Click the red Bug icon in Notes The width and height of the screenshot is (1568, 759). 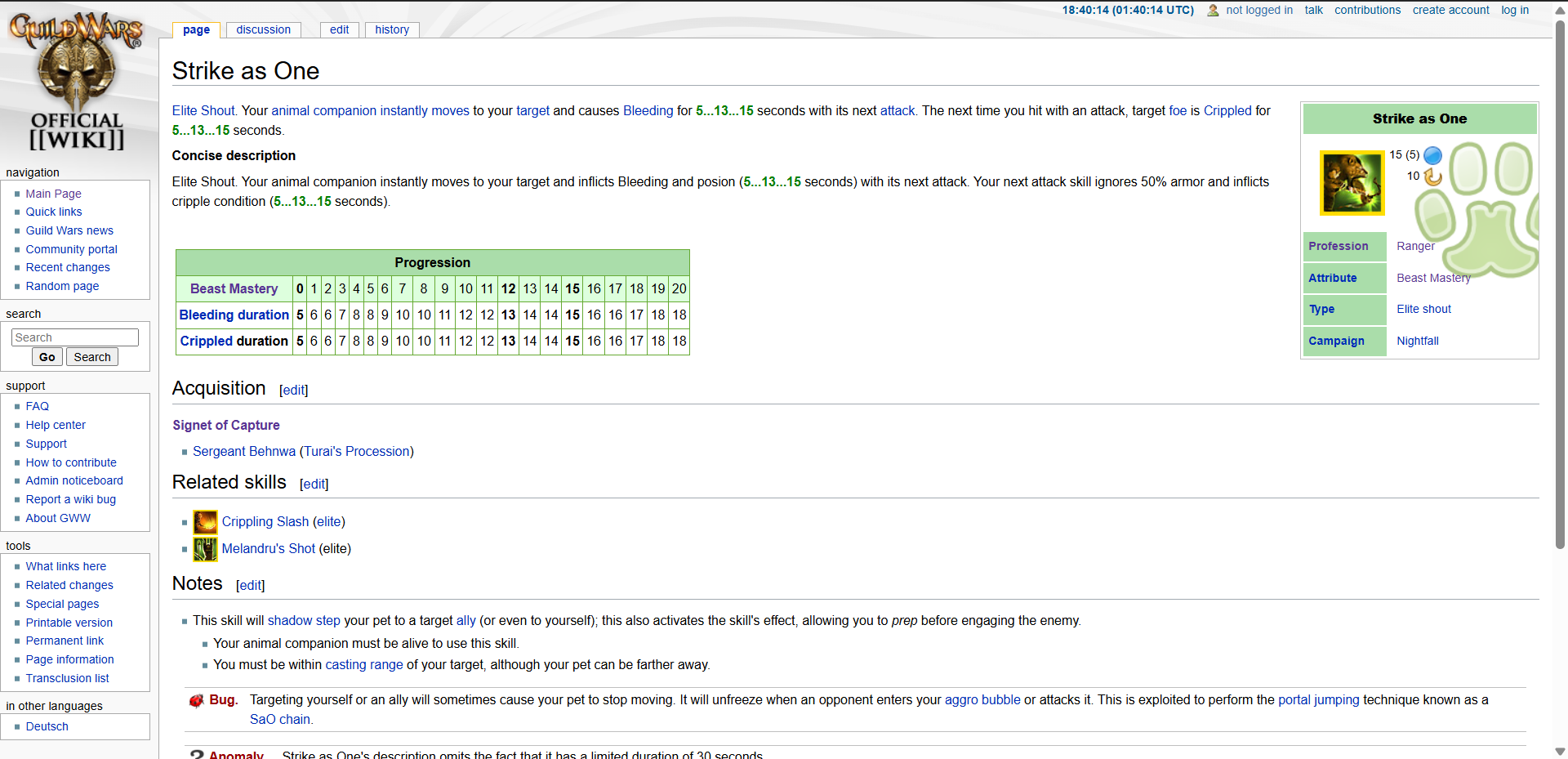pyautogui.click(x=196, y=701)
